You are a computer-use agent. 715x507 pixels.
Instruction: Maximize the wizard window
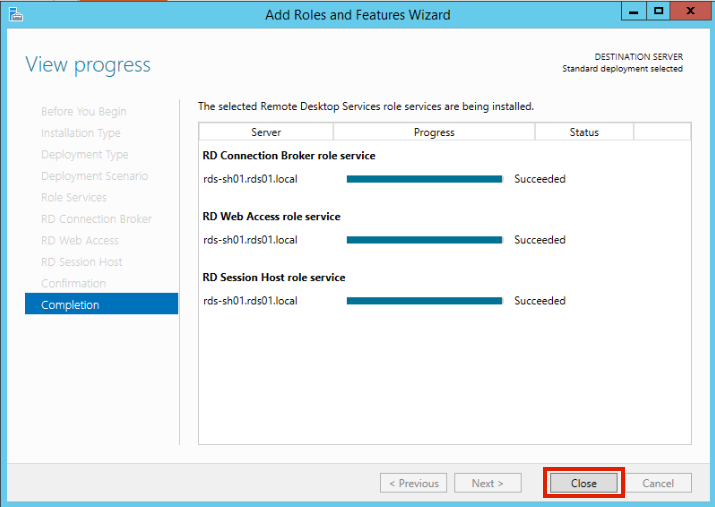[659, 11]
